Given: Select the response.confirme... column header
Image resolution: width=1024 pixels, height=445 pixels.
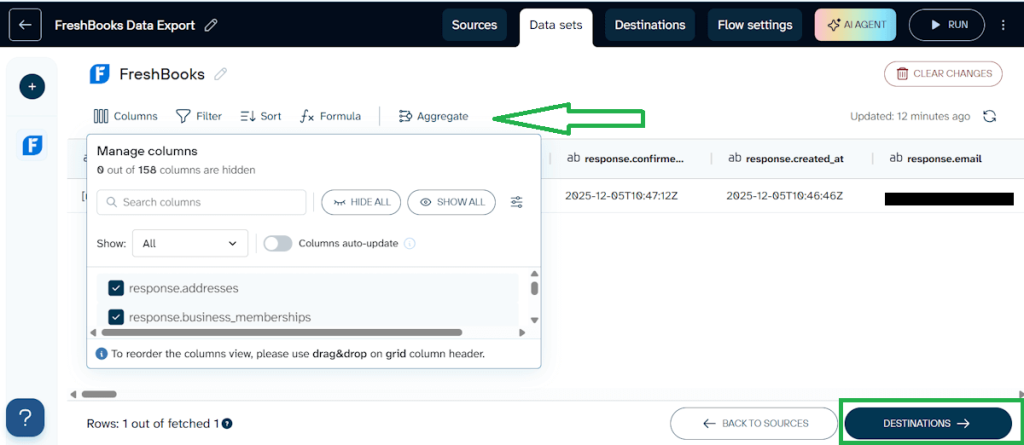Looking at the screenshot, I should coord(625,158).
